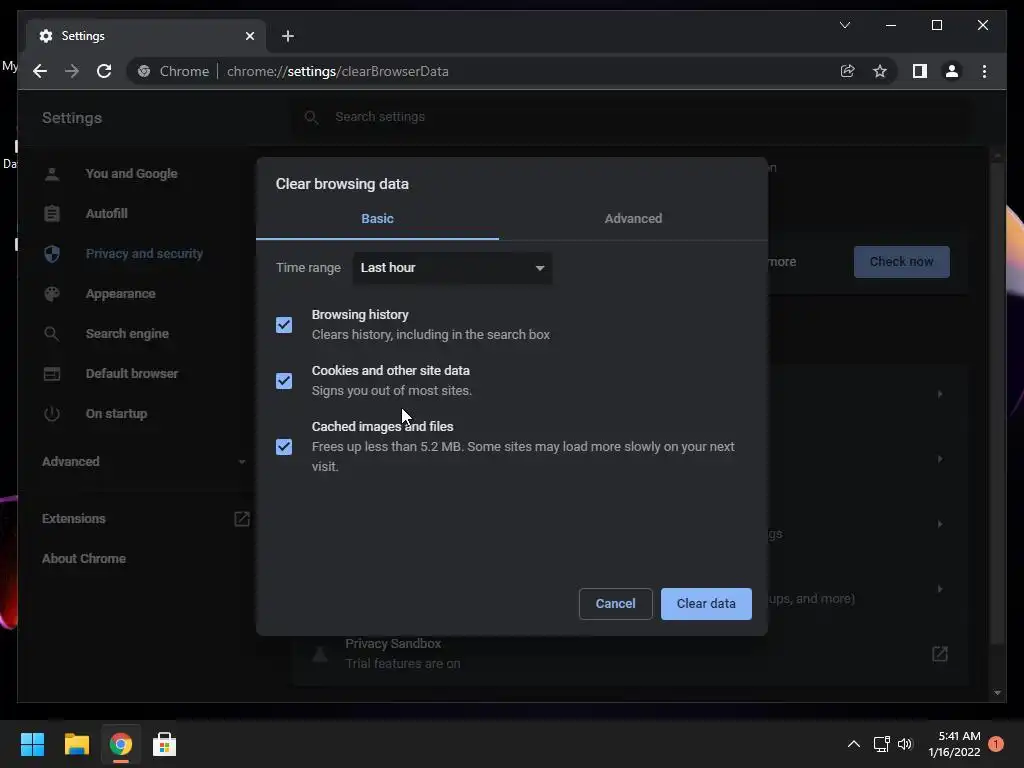Click the On startup power icon
Screen dimensions: 1024x768
[x=52, y=413]
